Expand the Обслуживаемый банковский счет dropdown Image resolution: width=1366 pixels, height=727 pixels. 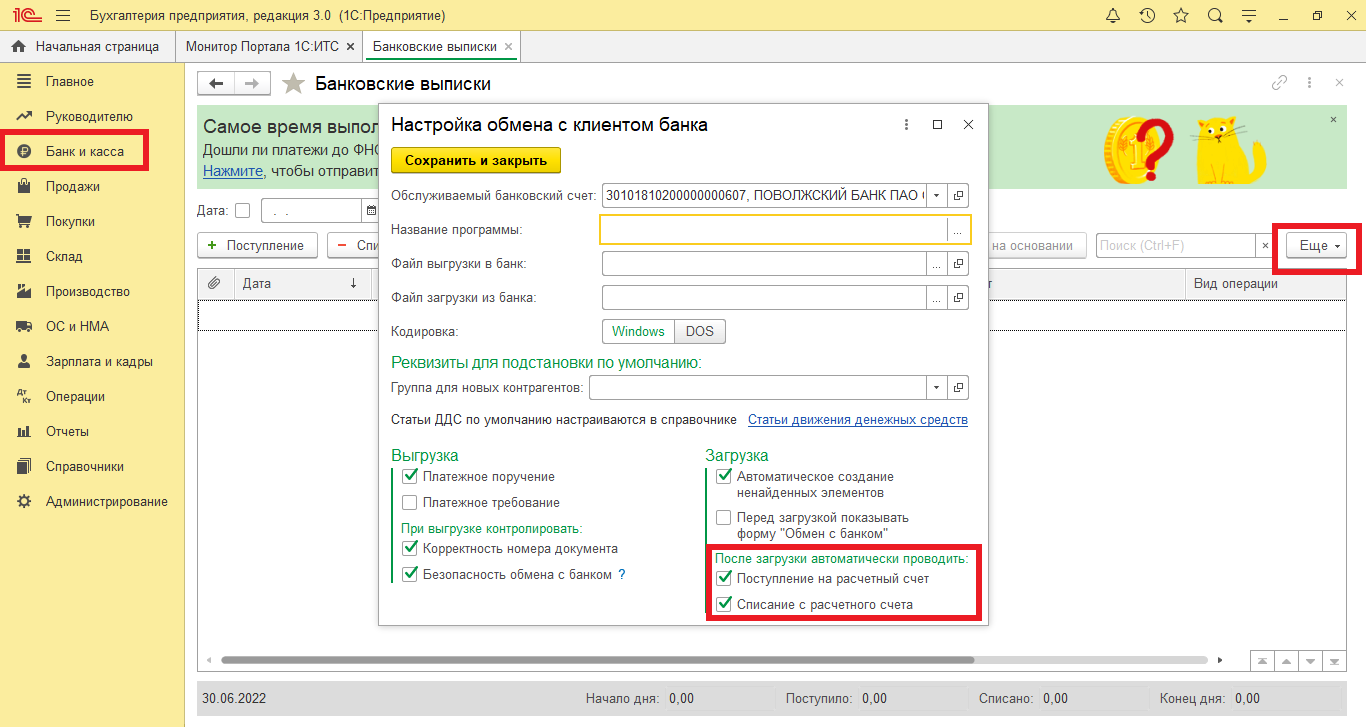[937, 195]
